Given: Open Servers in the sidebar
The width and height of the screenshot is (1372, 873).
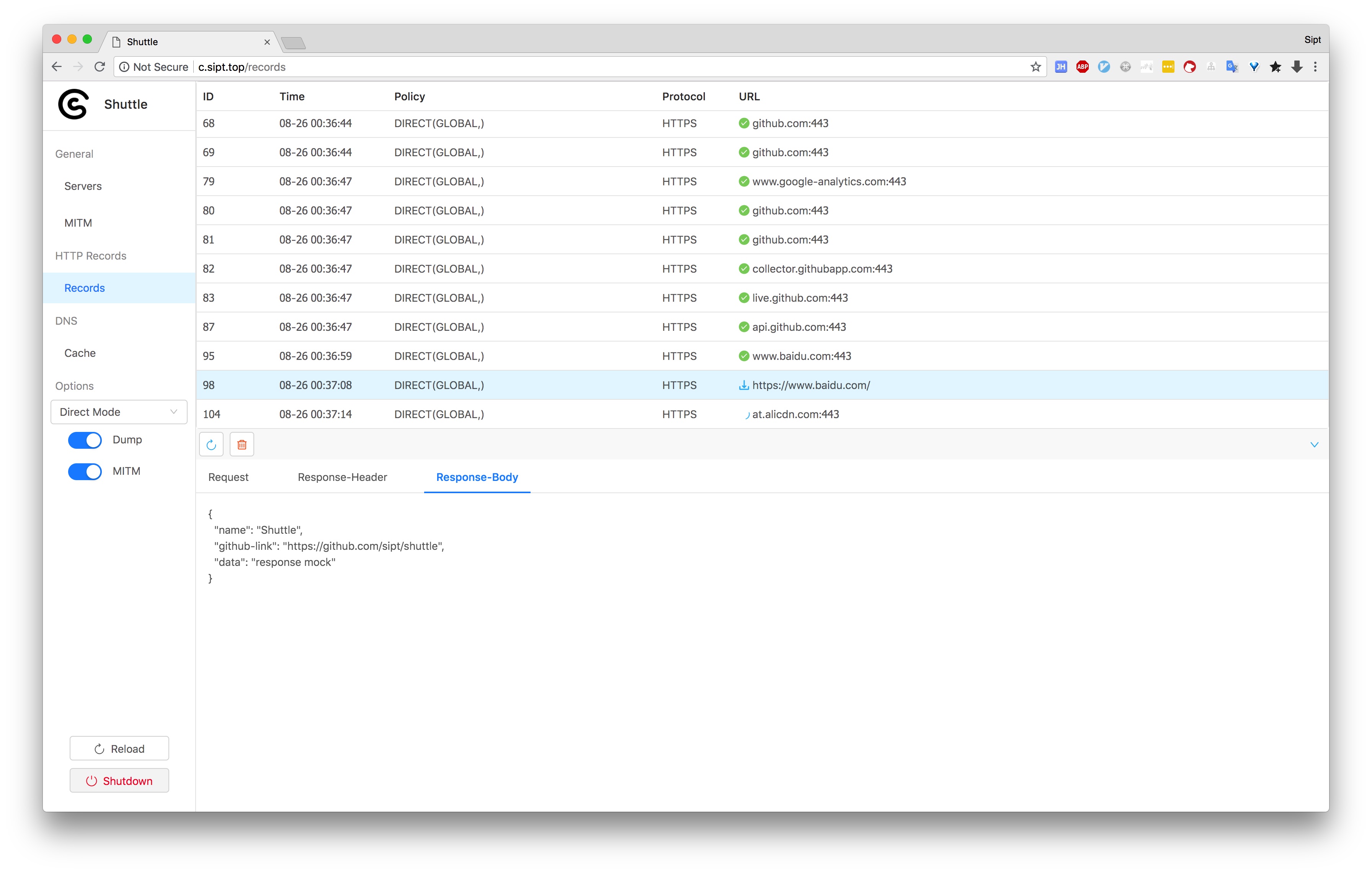Looking at the screenshot, I should (x=83, y=186).
